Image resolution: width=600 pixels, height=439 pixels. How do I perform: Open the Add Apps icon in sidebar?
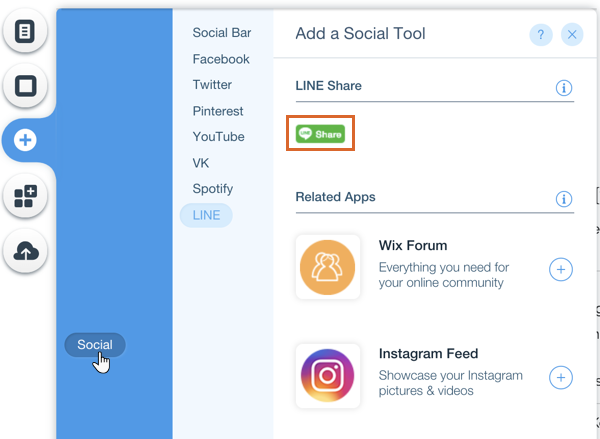(x=25, y=196)
